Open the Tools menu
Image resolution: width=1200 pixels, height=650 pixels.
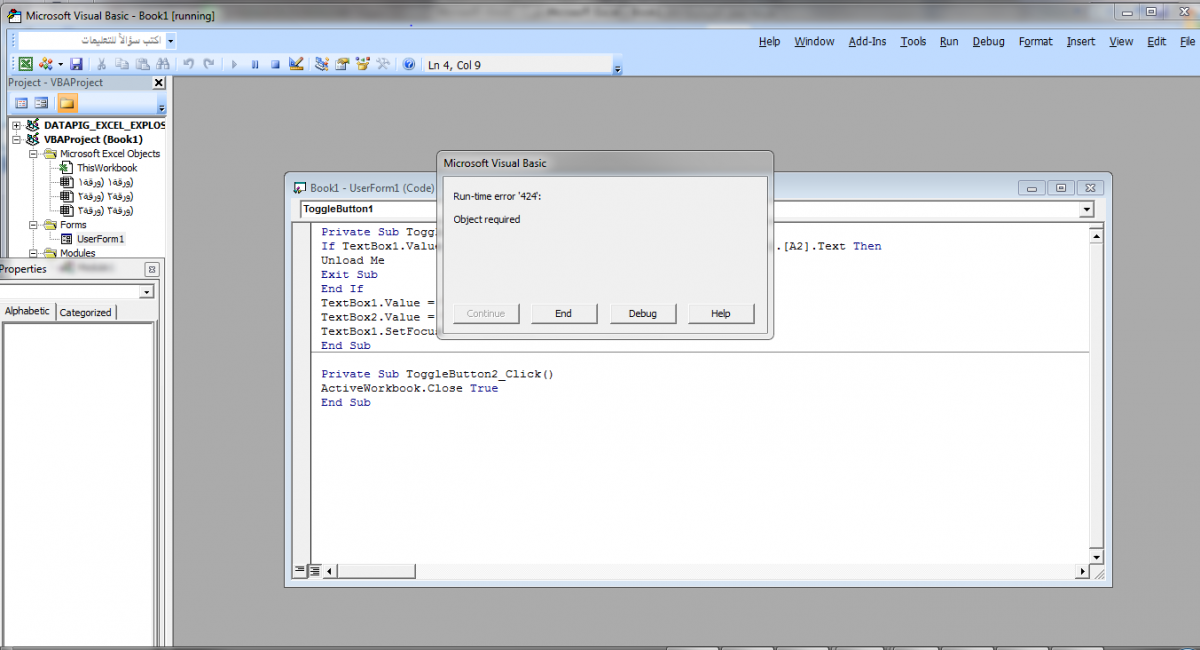point(913,41)
